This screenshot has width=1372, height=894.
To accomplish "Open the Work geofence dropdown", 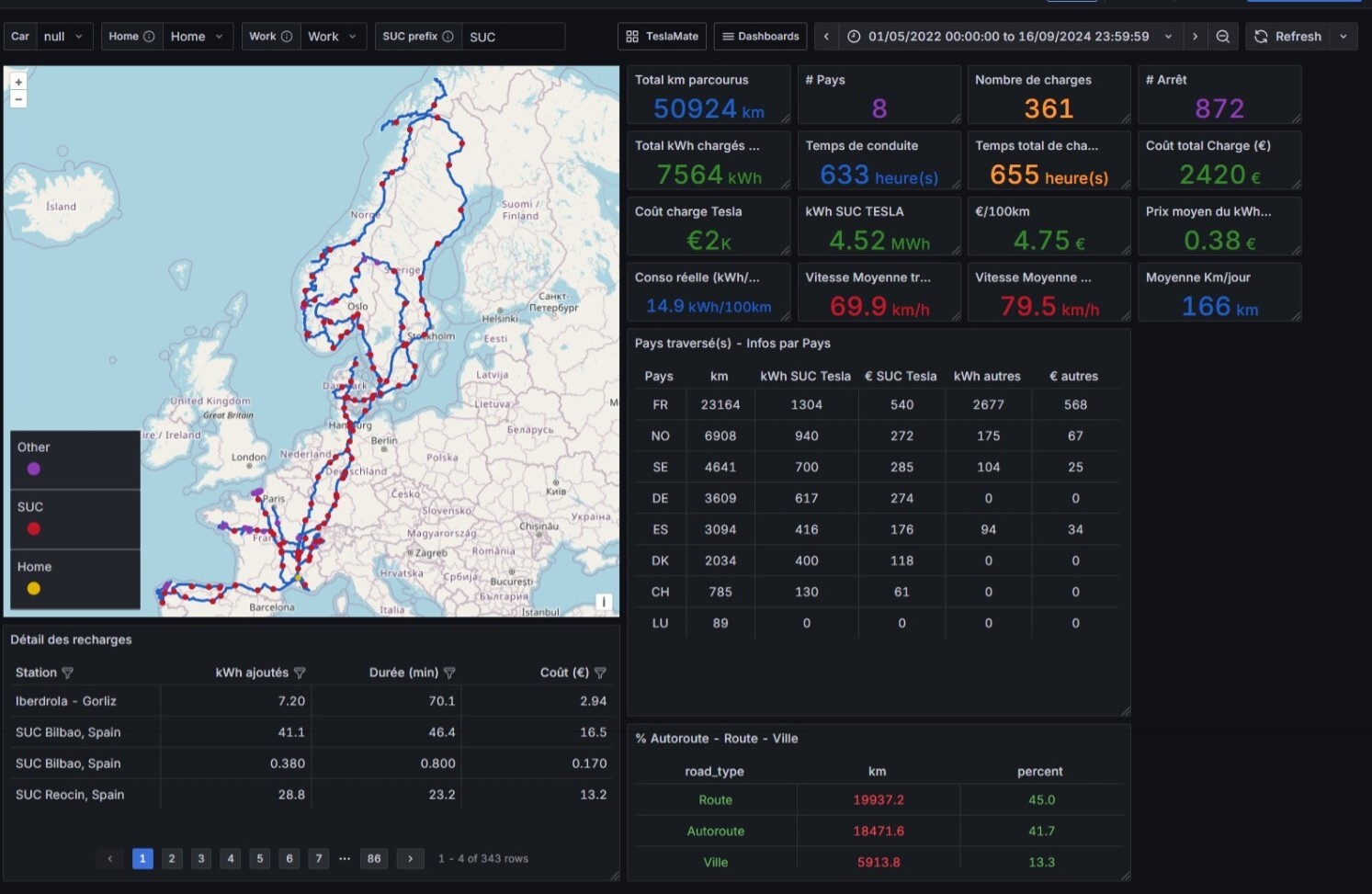I will [x=334, y=37].
